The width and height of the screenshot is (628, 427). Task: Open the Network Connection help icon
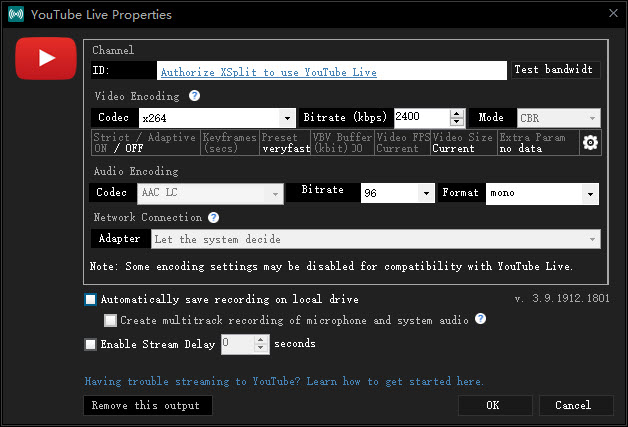pos(213,218)
